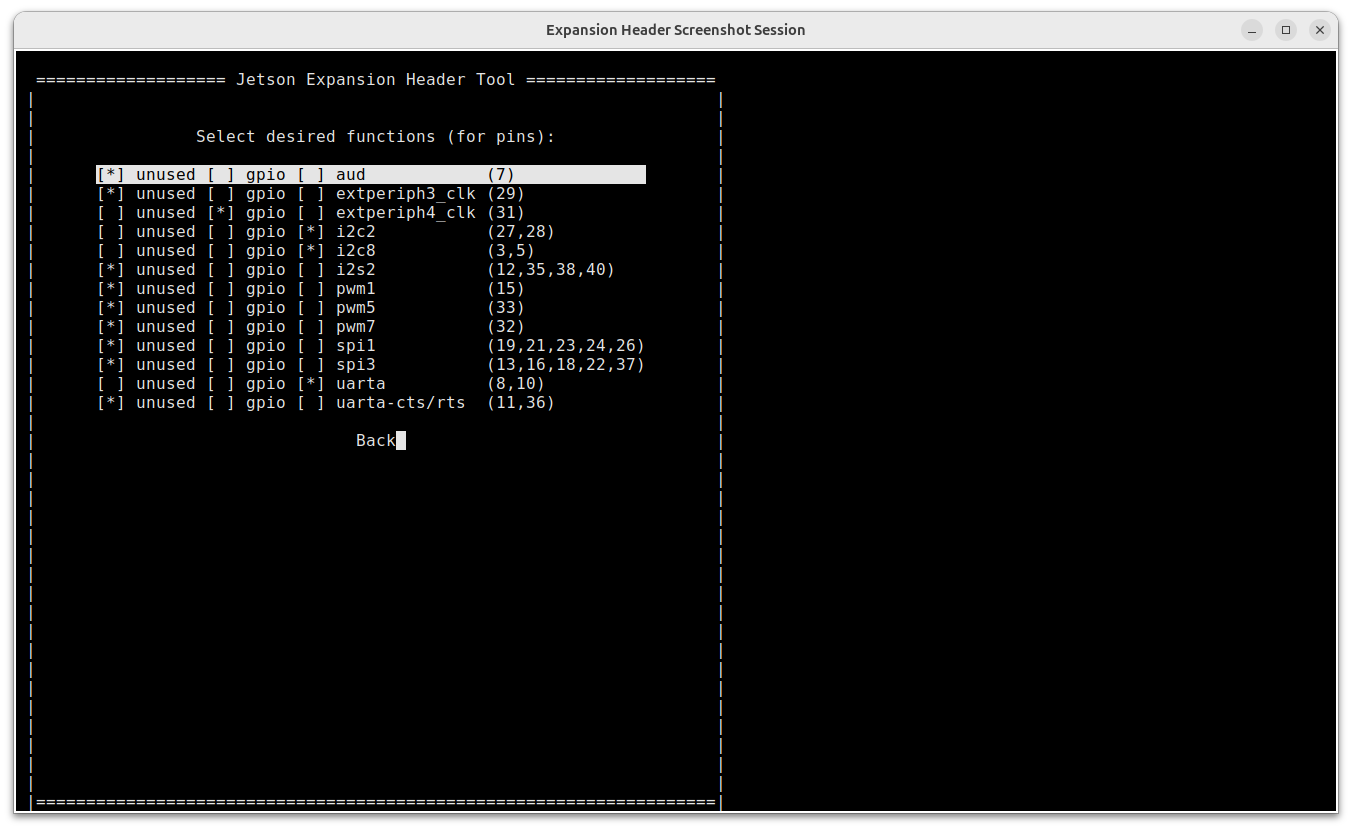The width and height of the screenshot is (1352, 830).
Task: Toggle the checked i2c2 function box
Action: tap(311, 232)
